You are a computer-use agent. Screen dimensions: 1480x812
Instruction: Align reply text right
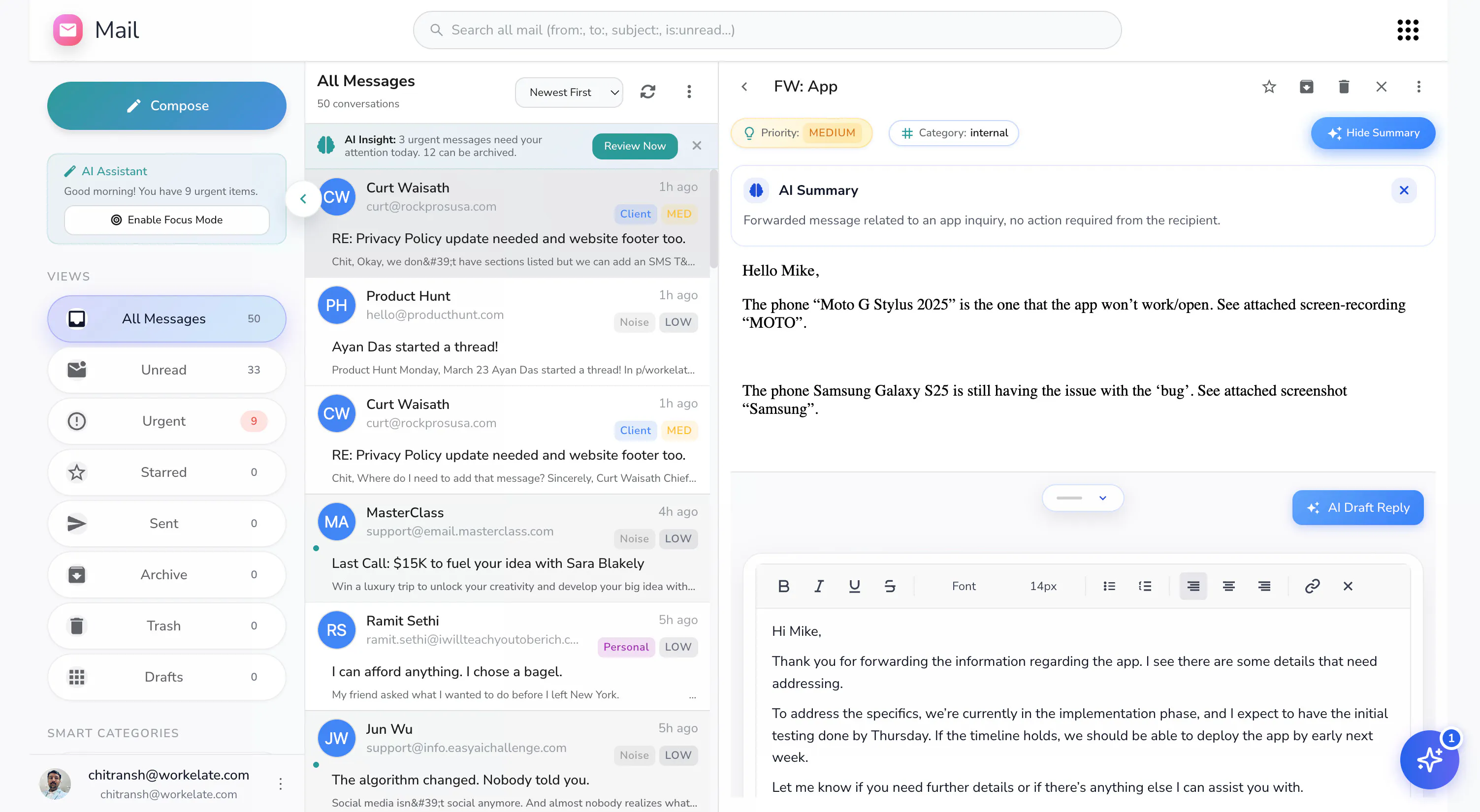[1264, 586]
